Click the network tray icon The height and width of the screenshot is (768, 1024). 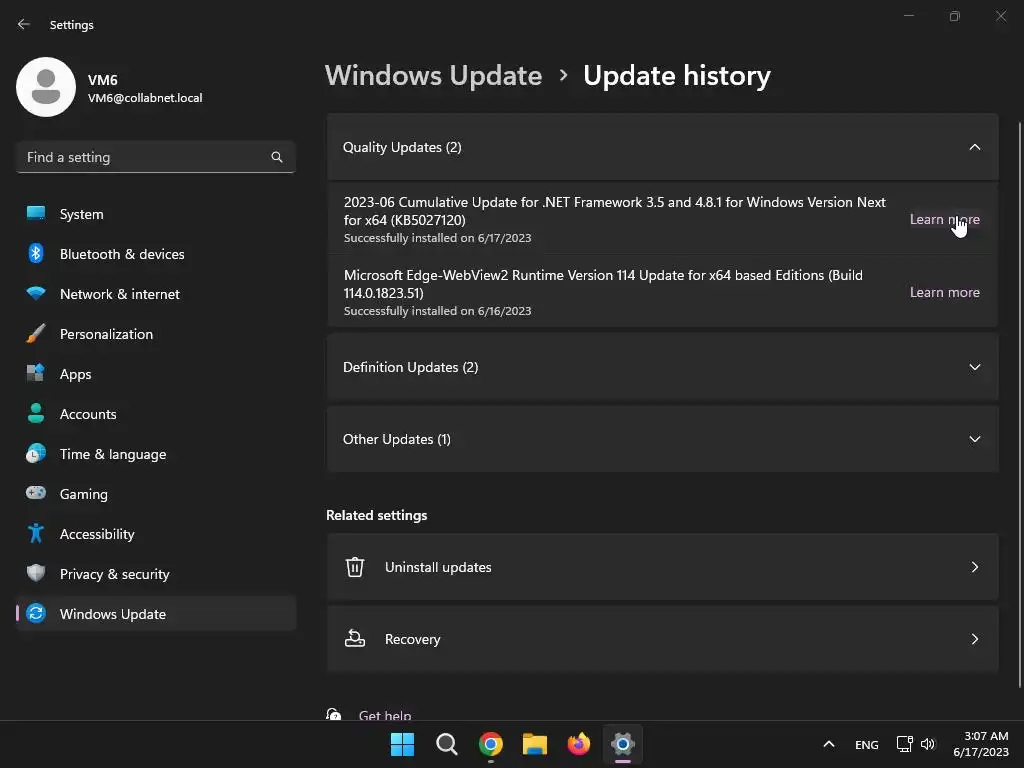(x=904, y=744)
